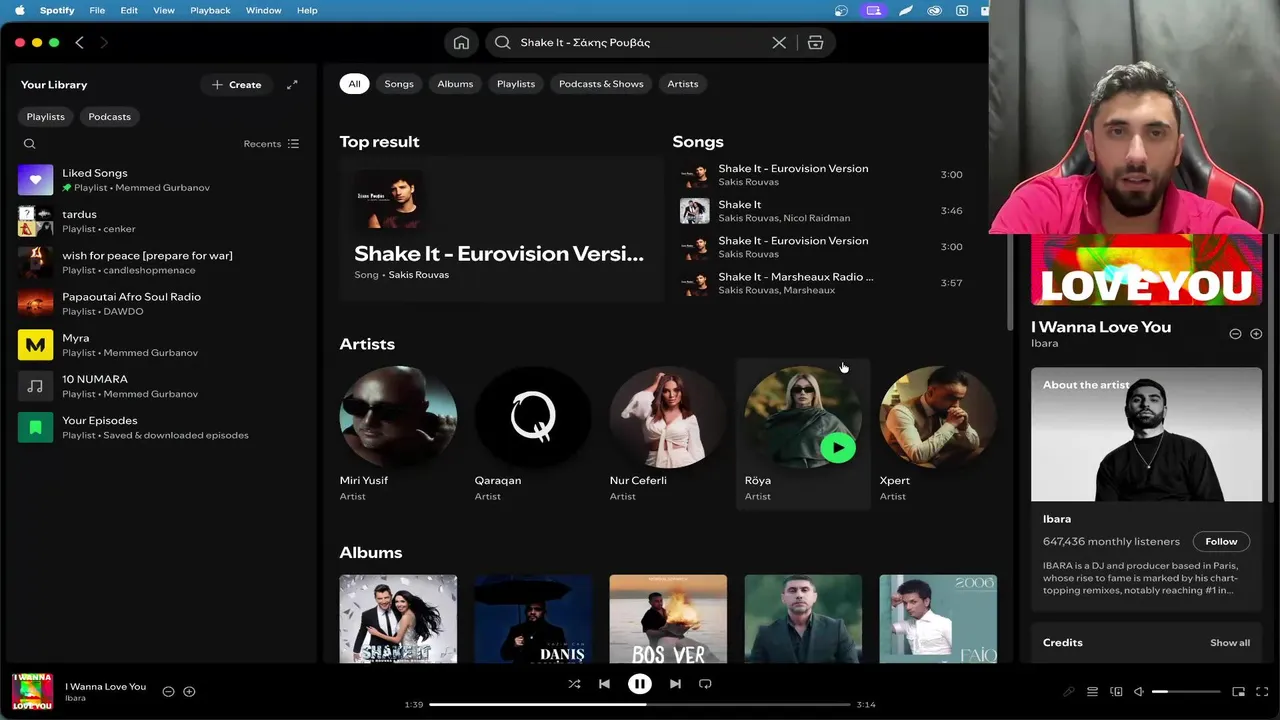Image resolution: width=1280 pixels, height=720 pixels.
Task: Filter results by Albums
Action: tap(455, 84)
